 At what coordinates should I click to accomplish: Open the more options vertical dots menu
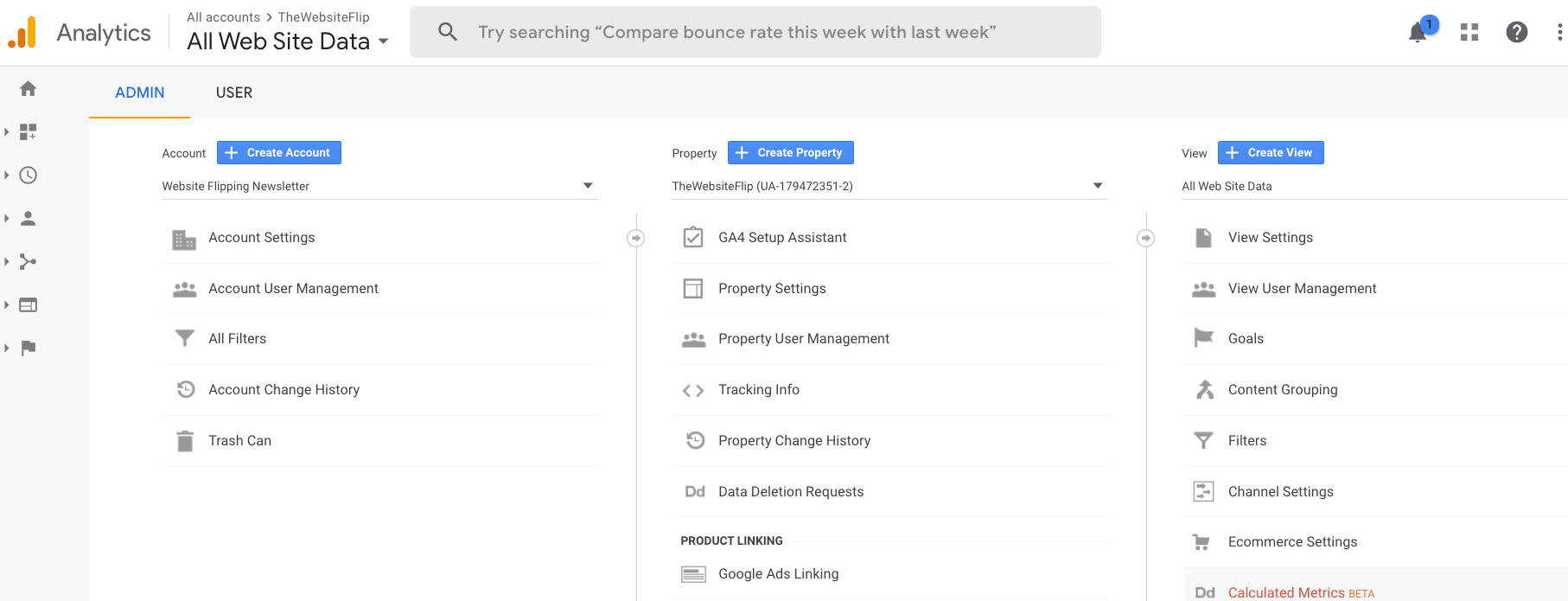point(1558,32)
